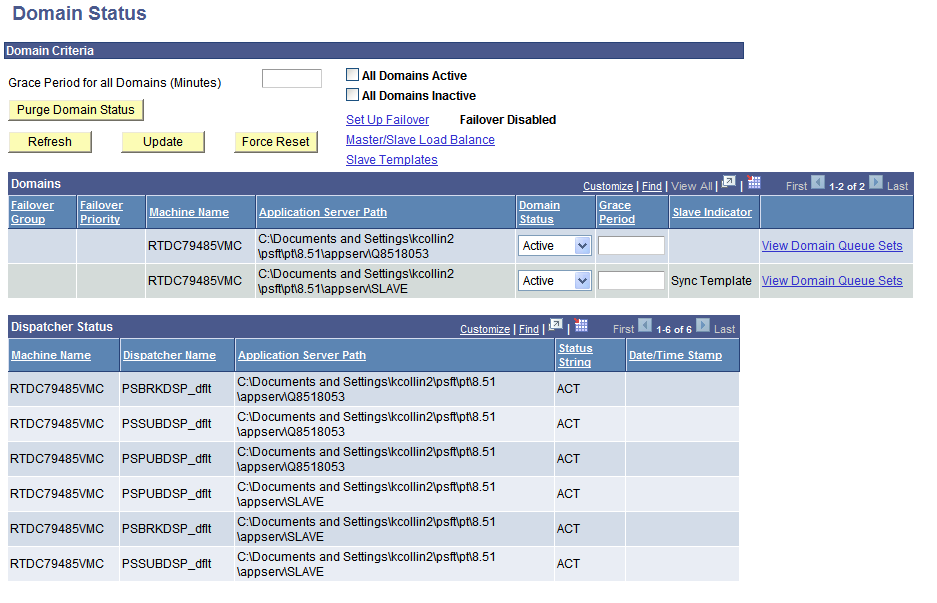This screenshot has height=603, width=937.
Task: Check the All Domains Inactive box
Action: point(353,94)
